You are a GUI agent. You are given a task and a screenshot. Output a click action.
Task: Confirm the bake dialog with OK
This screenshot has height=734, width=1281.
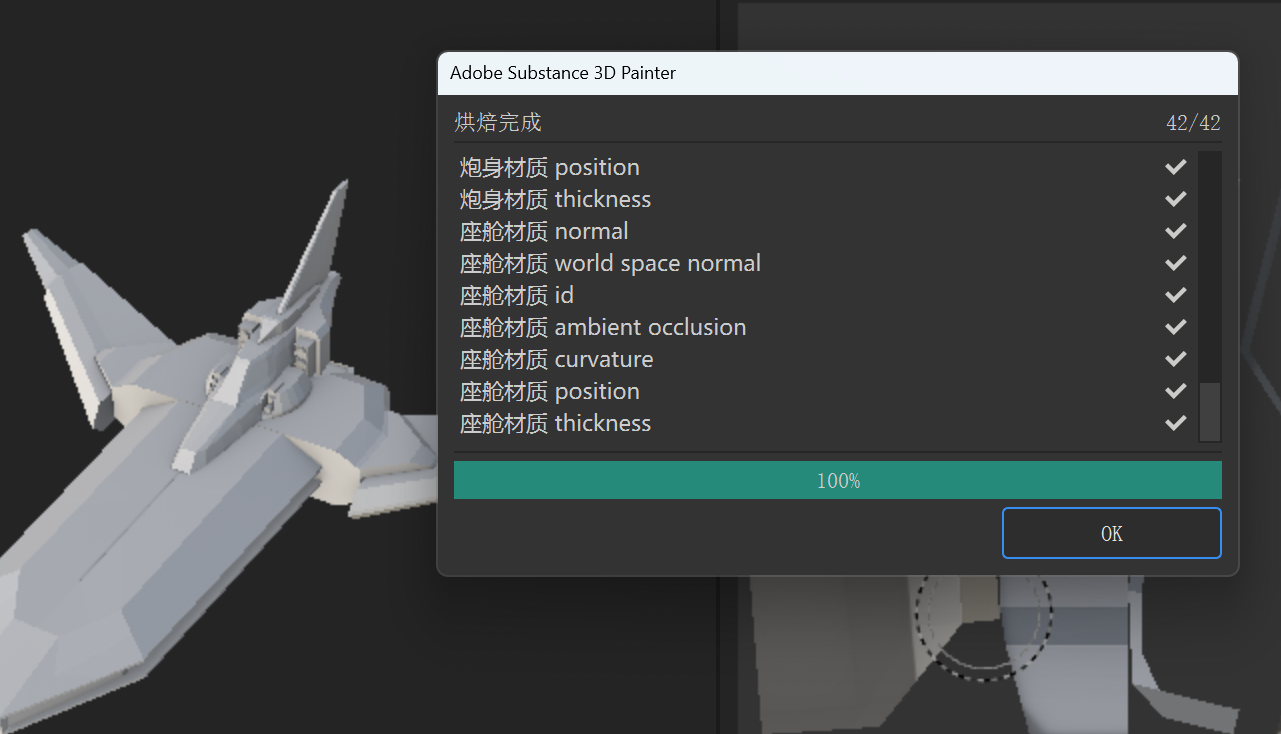(1111, 533)
